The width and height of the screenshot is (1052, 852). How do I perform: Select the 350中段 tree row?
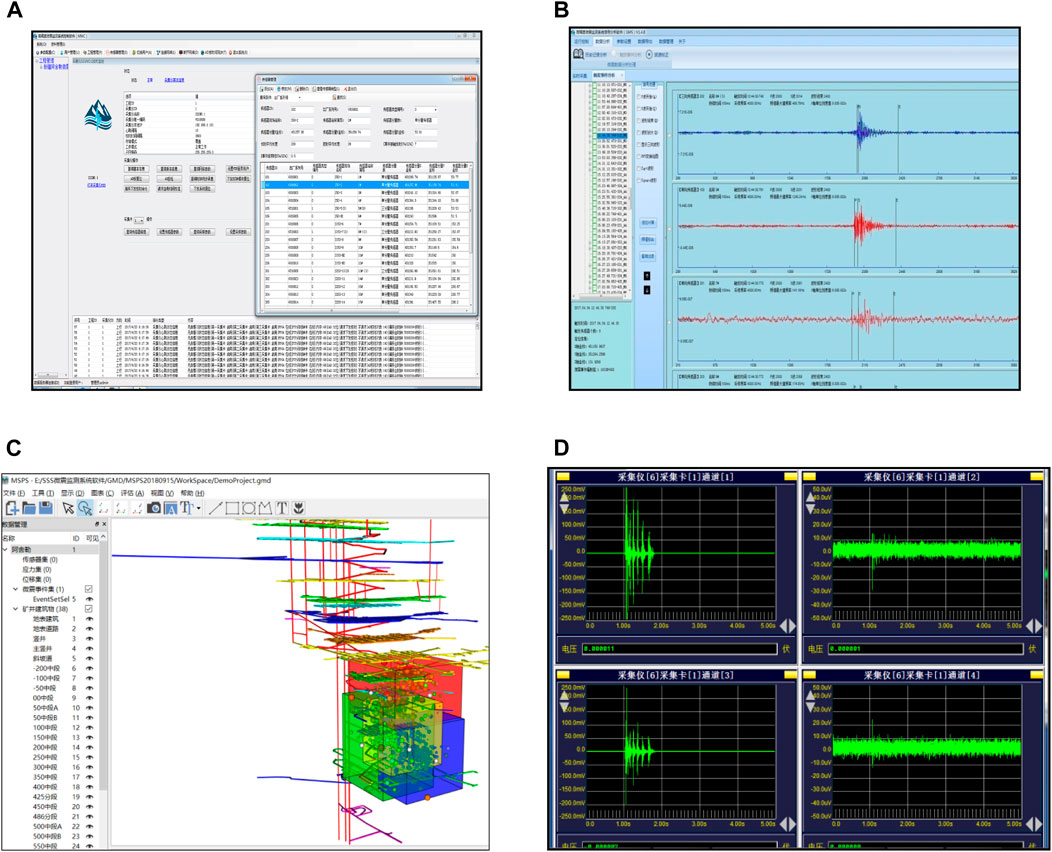[x=45, y=777]
